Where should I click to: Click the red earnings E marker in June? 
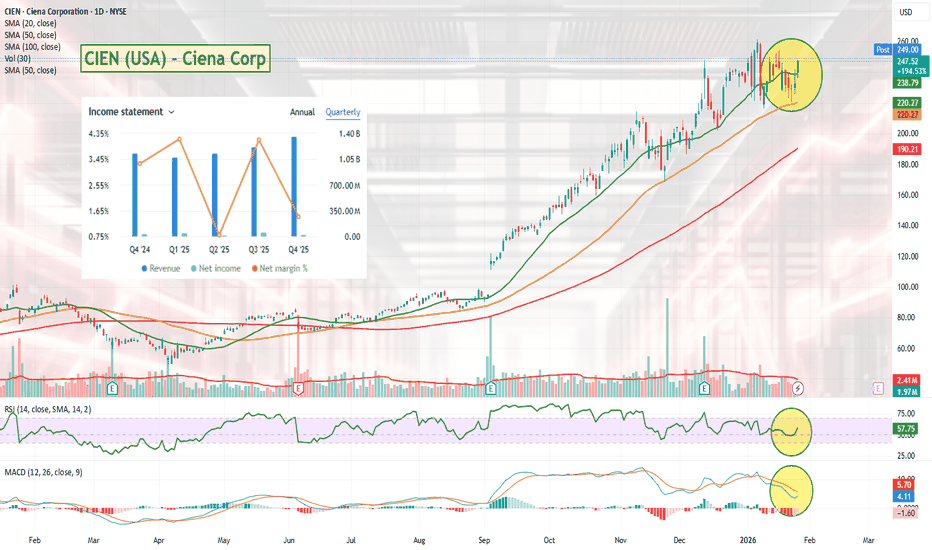298,389
